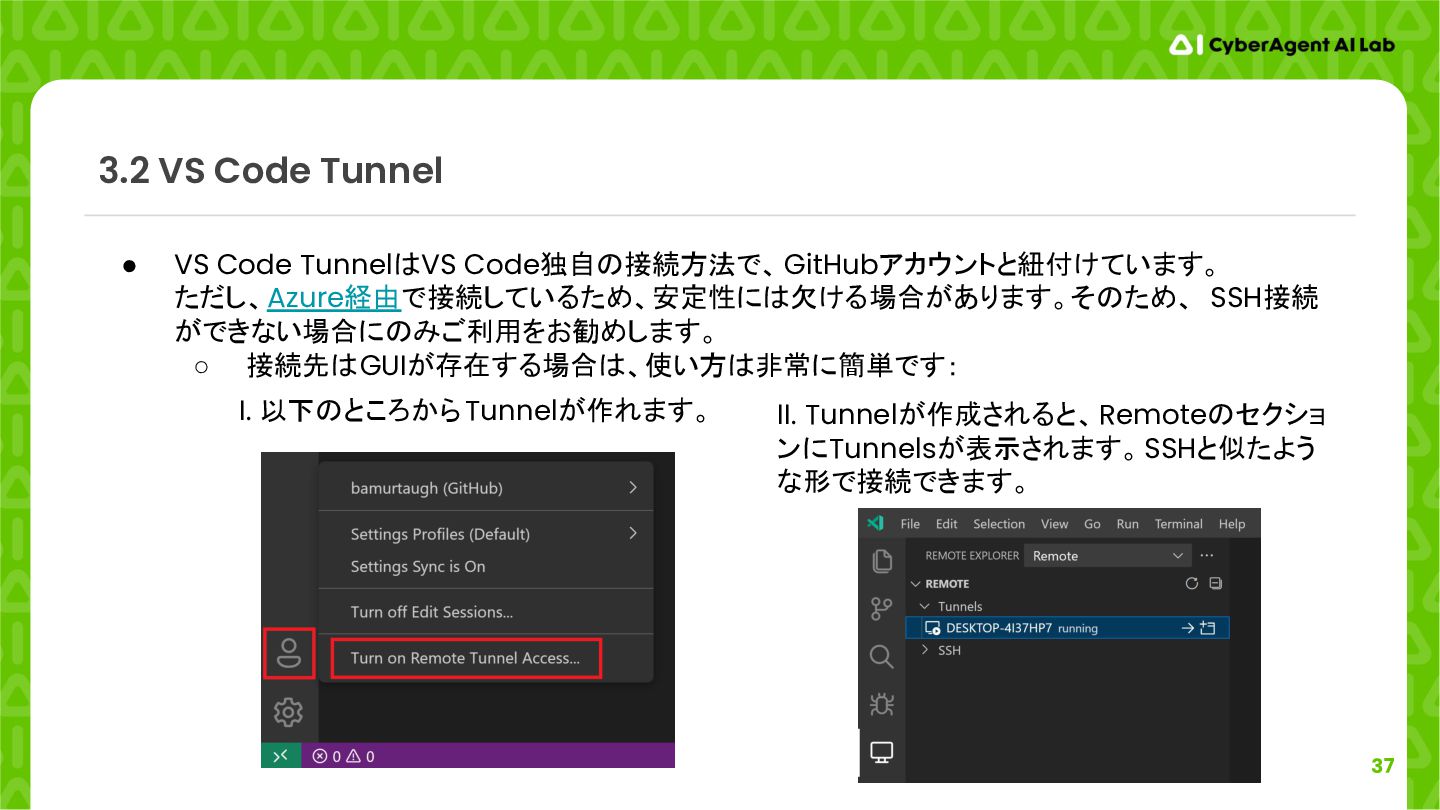
Task: Open the Selection menu
Action: (x=999, y=524)
